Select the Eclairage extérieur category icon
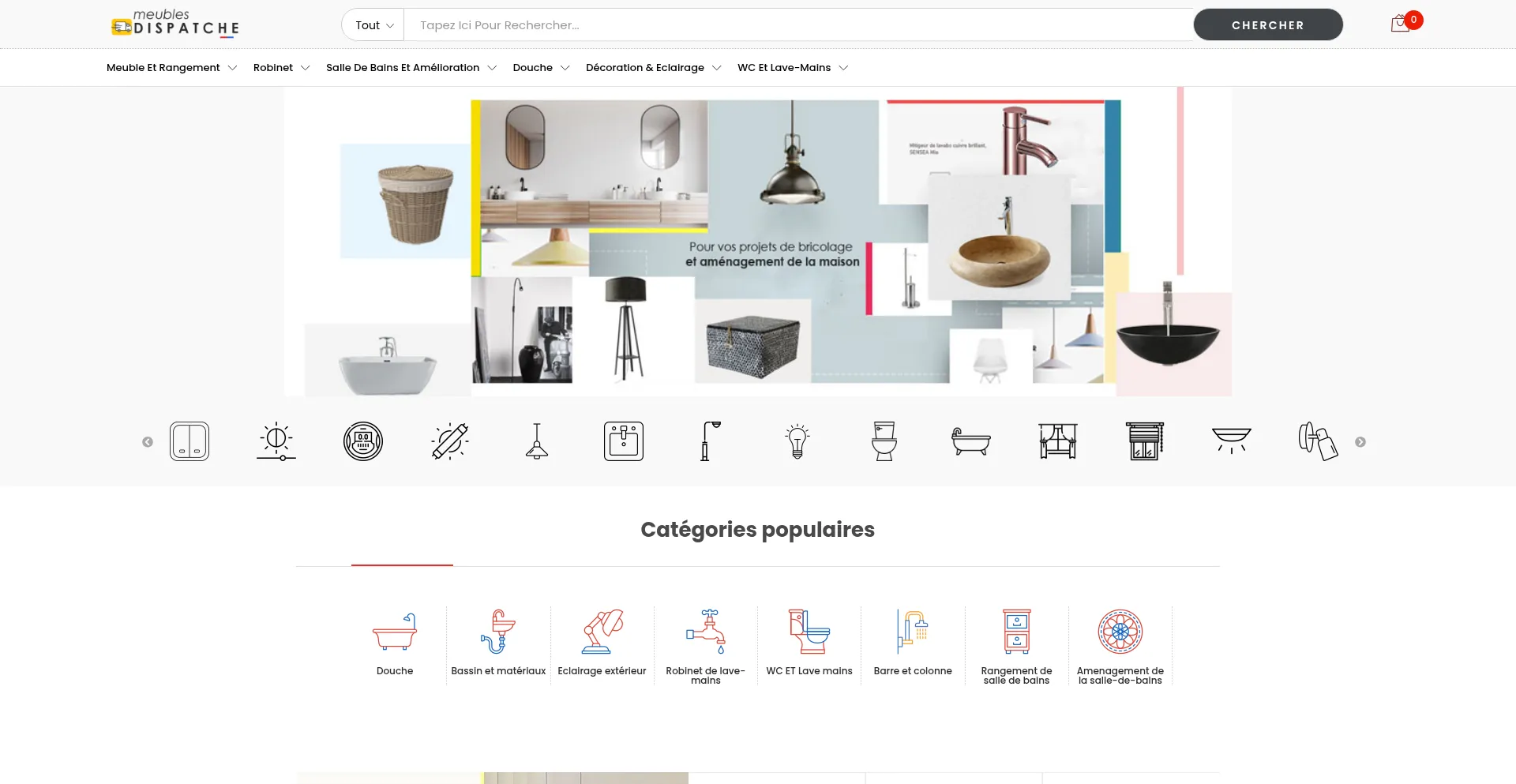1516x784 pixels. click(602, 632)
